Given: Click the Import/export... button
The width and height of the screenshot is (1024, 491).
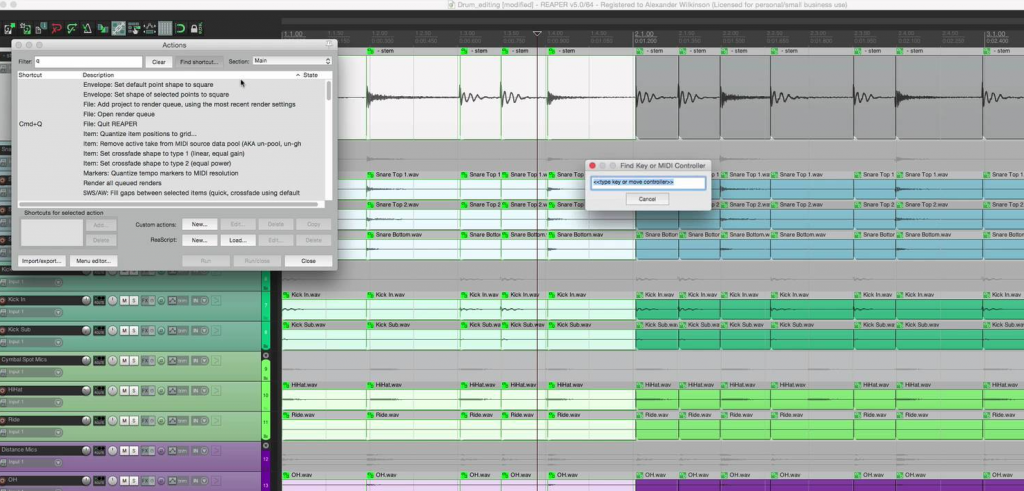Looking at the screenshot, I should [x=41, y=261].
